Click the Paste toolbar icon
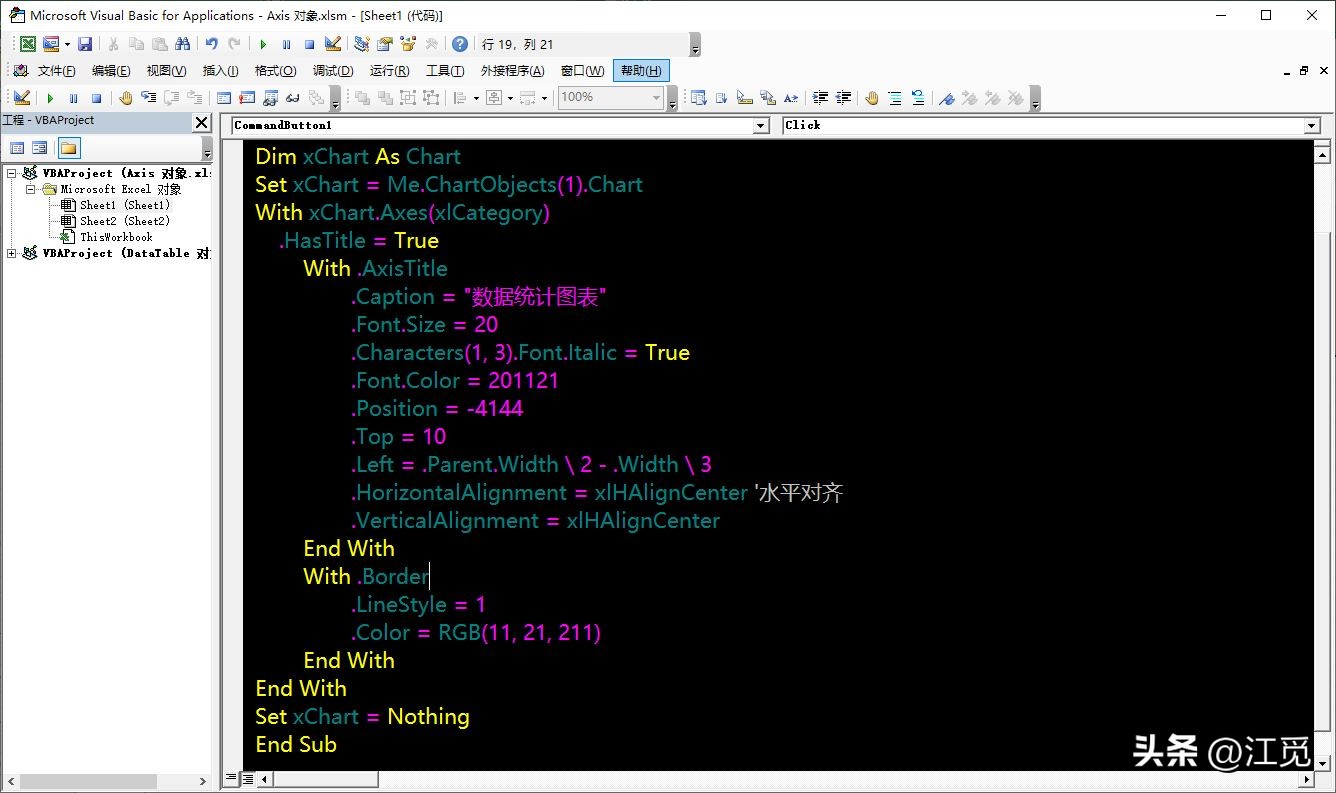1336x793 pixels. tap(159, 44)
